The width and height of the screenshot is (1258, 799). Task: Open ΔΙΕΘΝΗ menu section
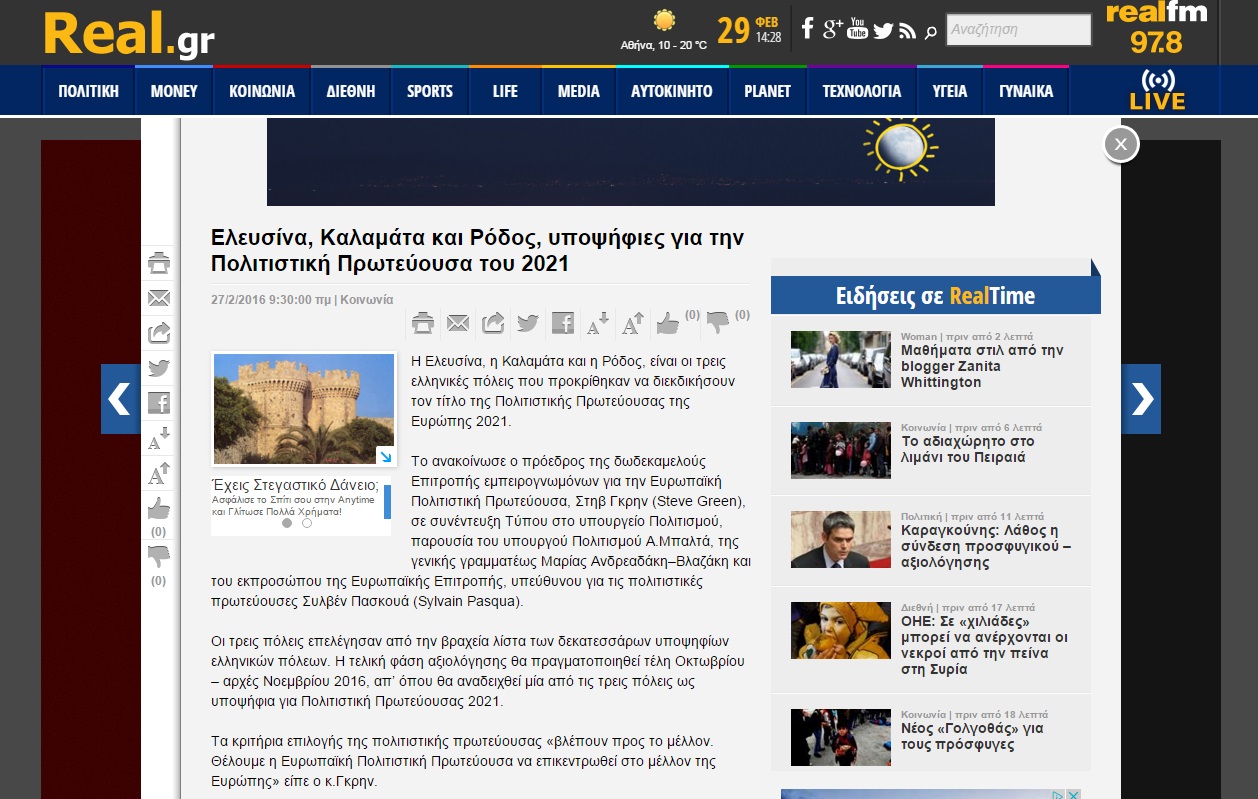(x=350, y=91)
